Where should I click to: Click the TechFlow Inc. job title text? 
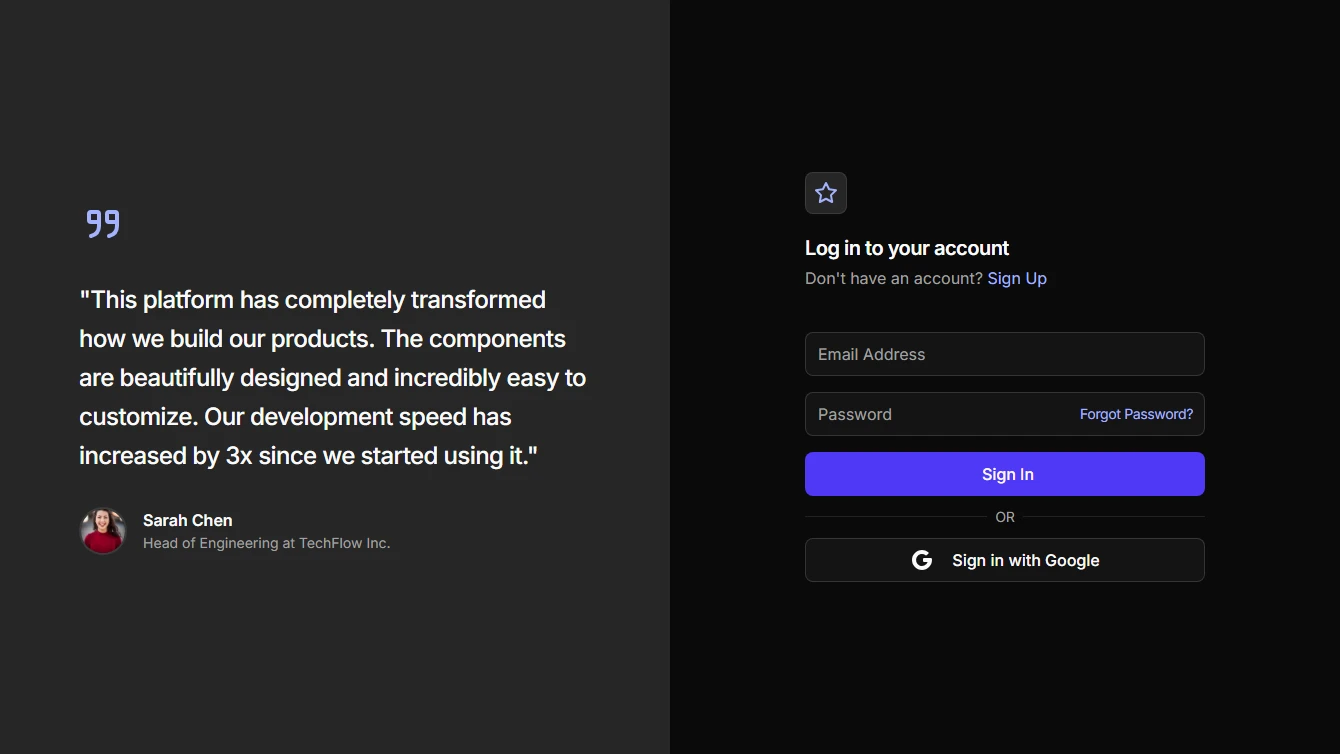[x=267, y=542]
